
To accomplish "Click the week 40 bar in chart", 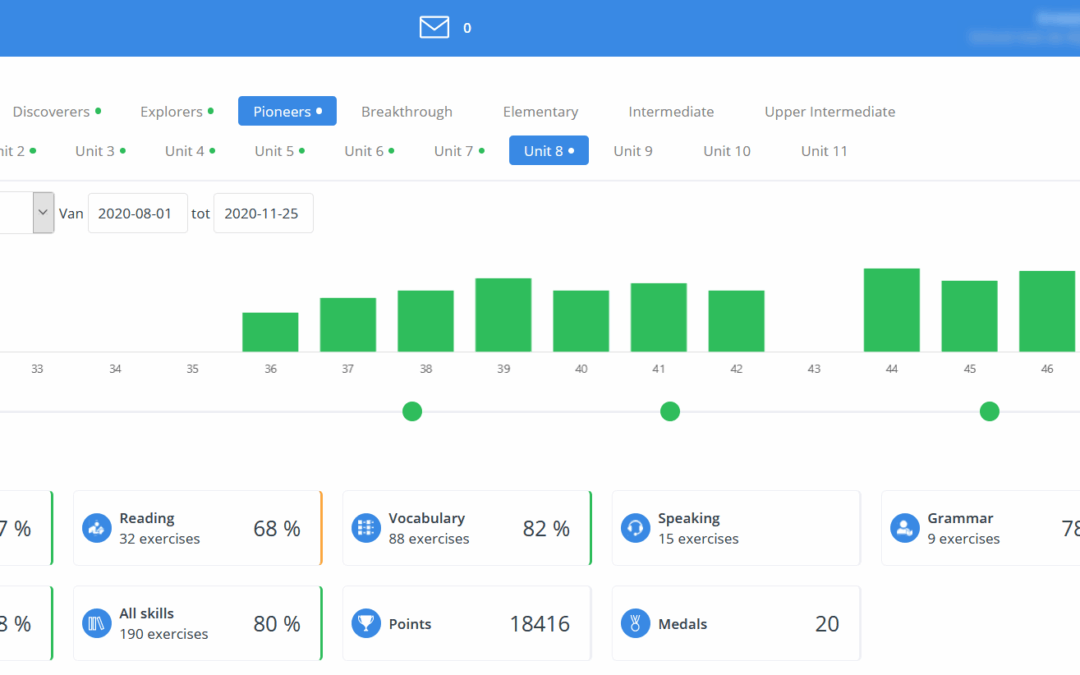I will 581,321.
